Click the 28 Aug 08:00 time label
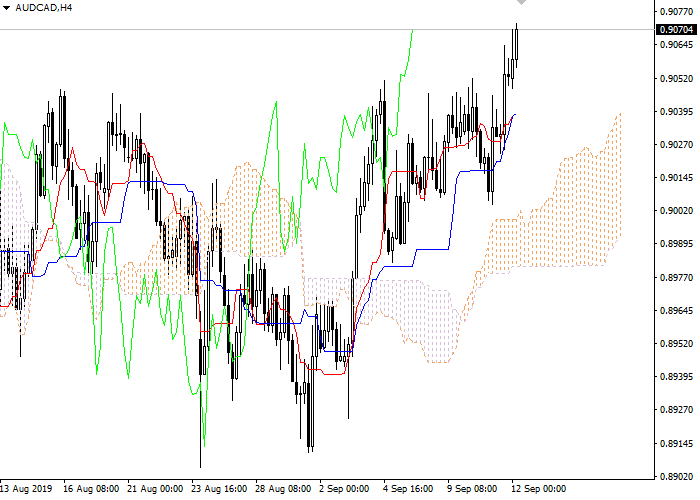This screenshot has width=700, height=500. point(283,489)
